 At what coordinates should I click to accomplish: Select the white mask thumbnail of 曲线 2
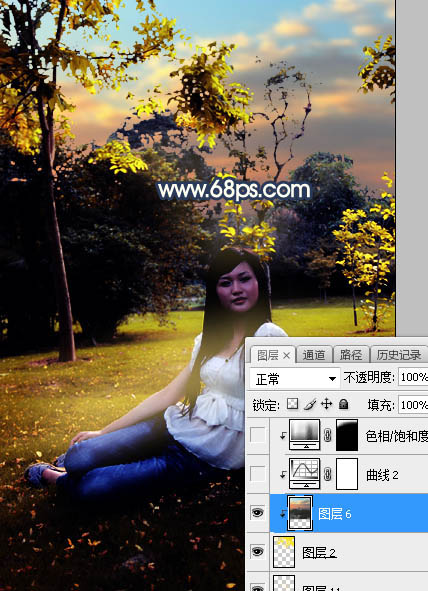click(x=347, y=474)
